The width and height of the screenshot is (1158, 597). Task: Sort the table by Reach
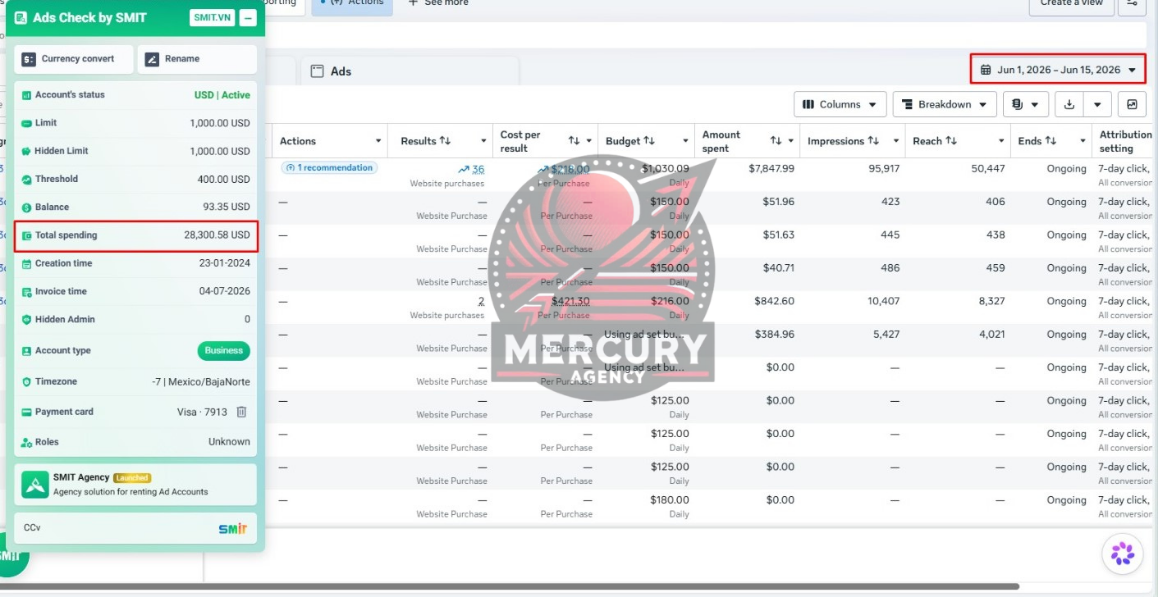(x=951, y=141)
